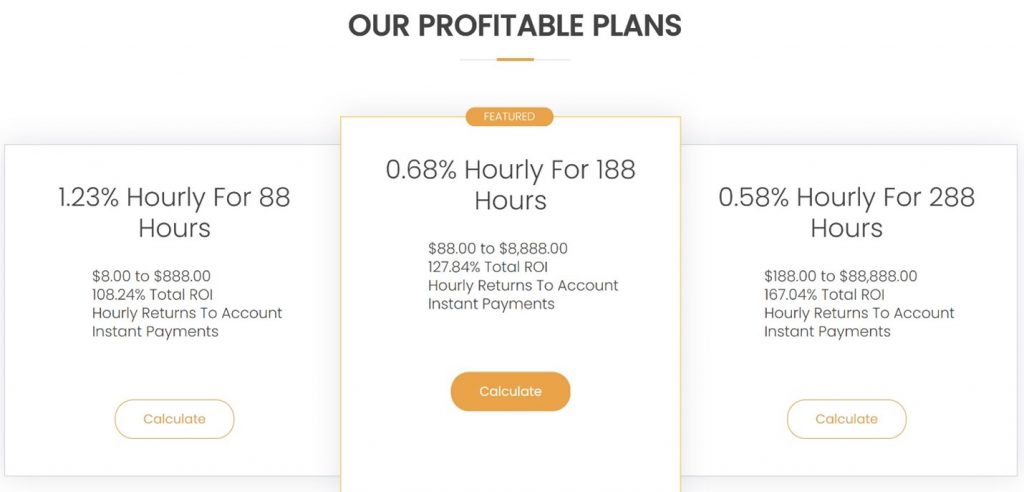Click the 0.58% Hourly For 288 Hours title

(846, 212)
